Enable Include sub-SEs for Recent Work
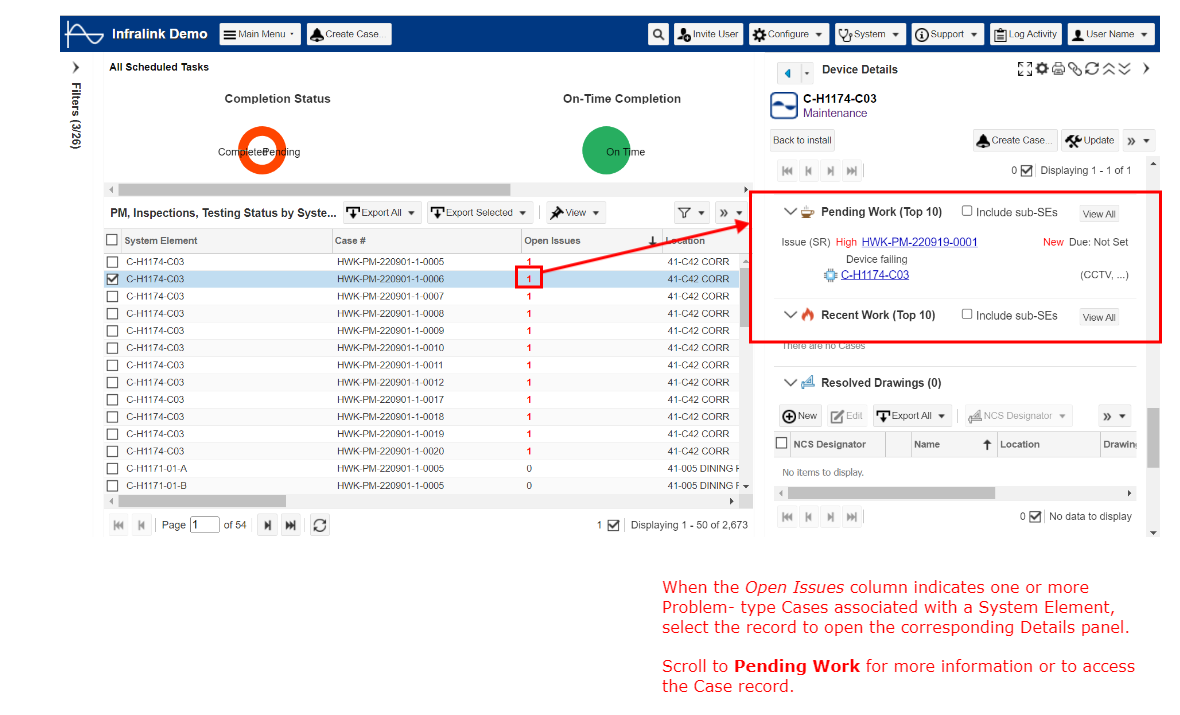This screenshot has width=1180, height=715. click(x=967, y=315)
